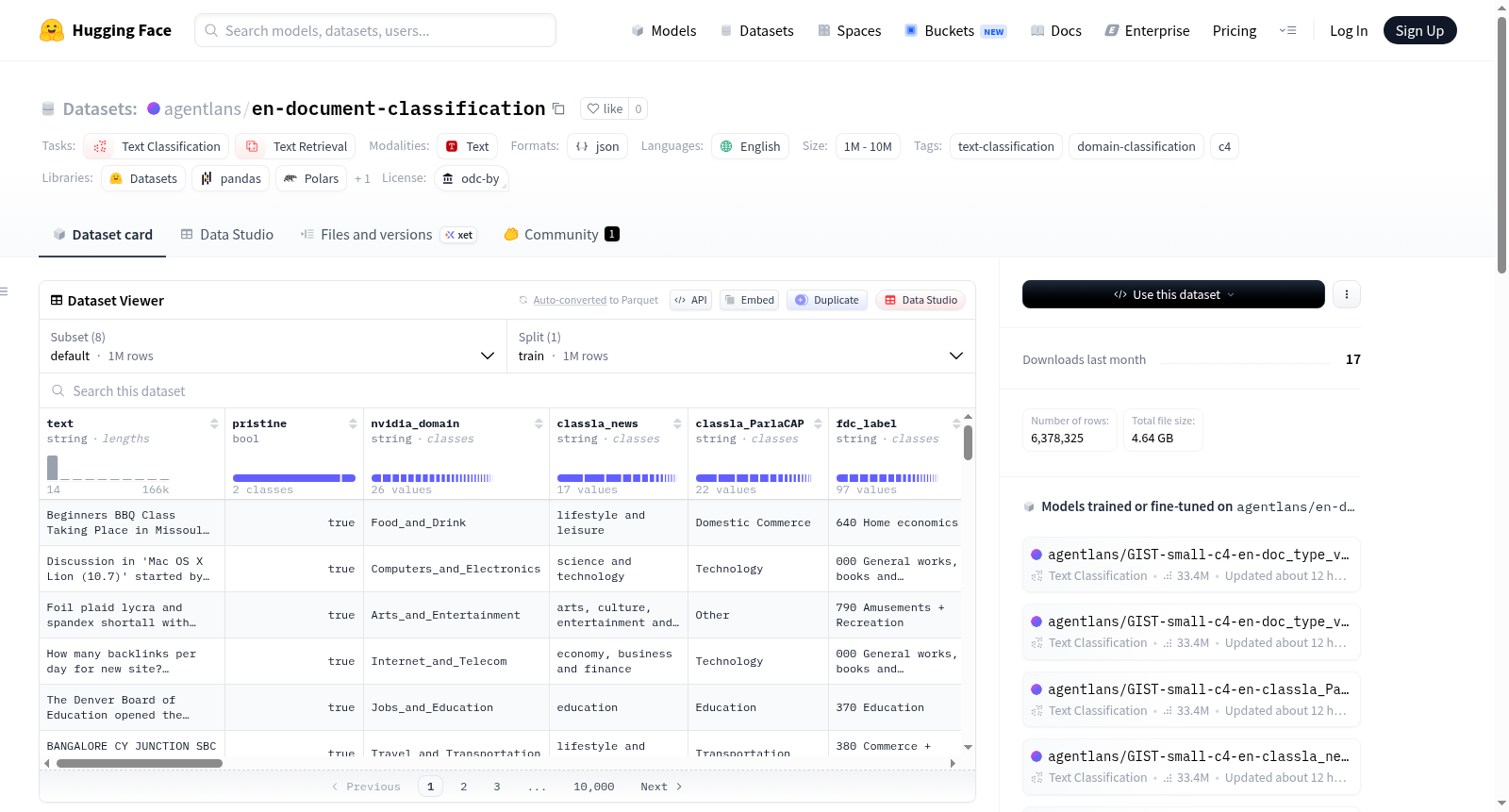Open the Auto-converted to Parquet link
Viewport: 1509px width, 812px height.
tap(570, 300)
